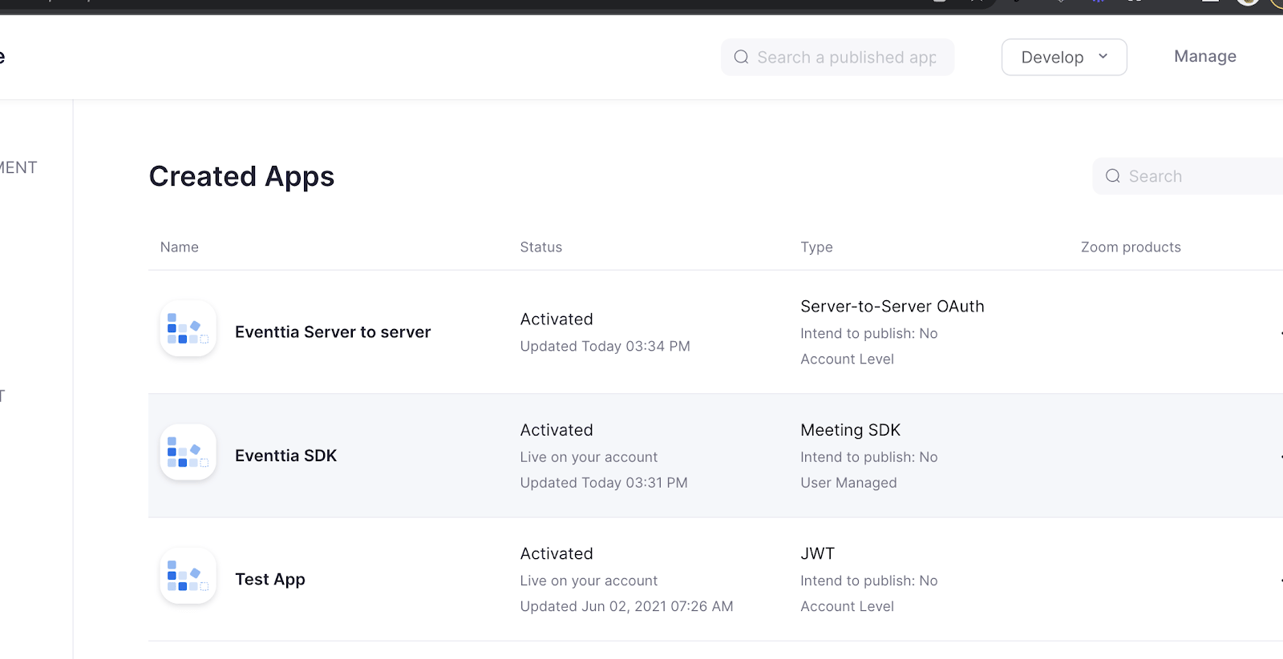Click the Test App blue grid icon
This screenshot has width=1283, height=659.
pos(187,576)
